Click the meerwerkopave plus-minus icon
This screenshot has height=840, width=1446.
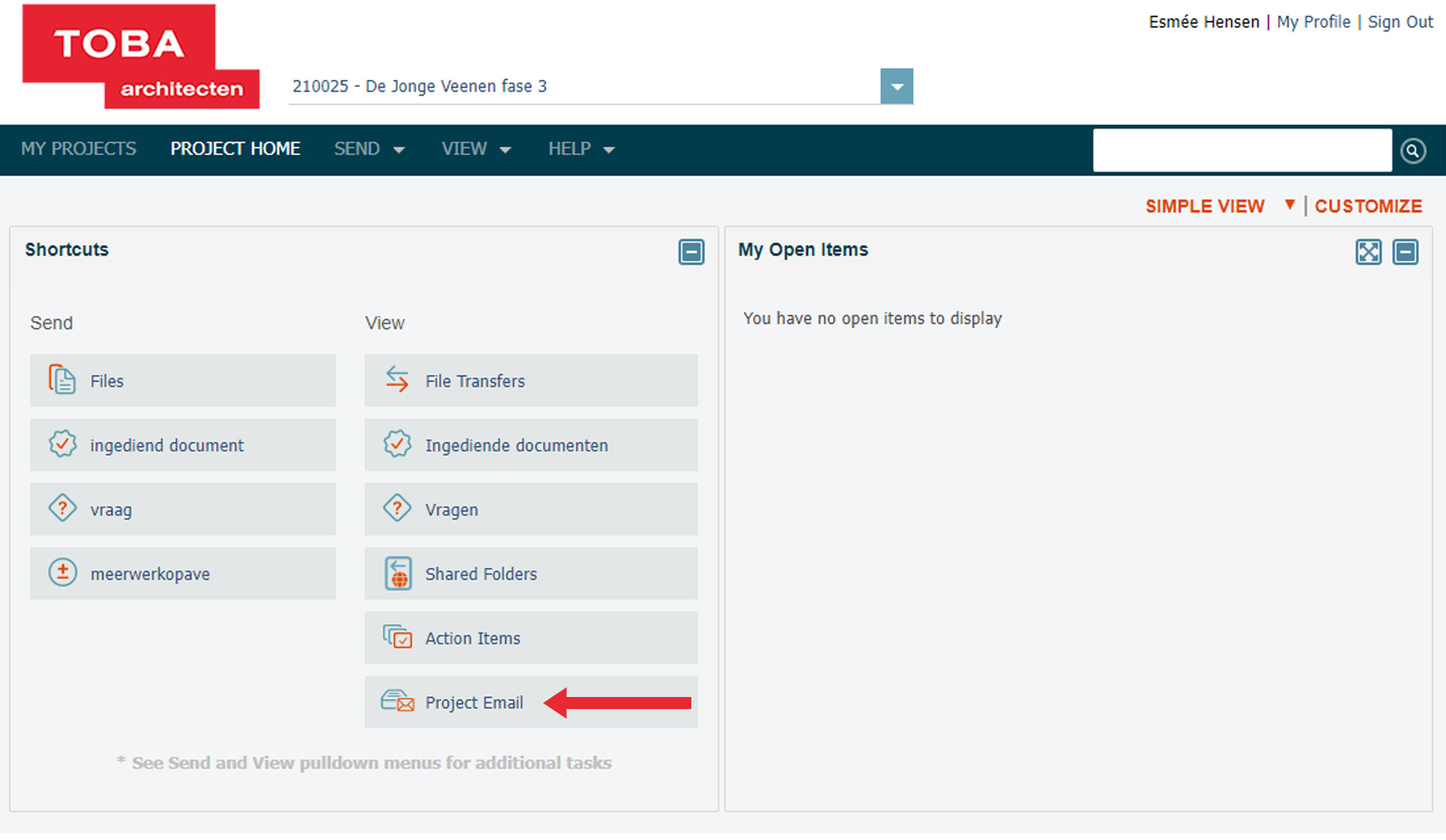[x=62, y=574]
